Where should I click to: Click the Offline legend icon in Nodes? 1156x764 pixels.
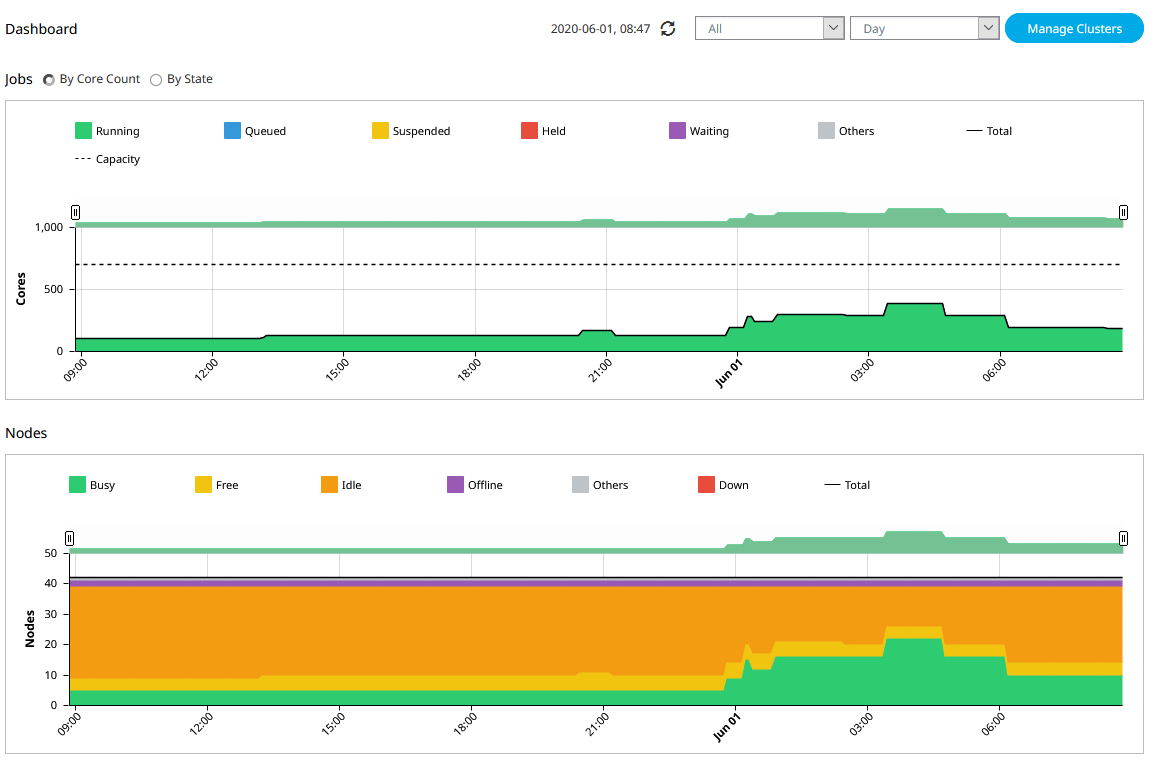tap(455, 485)
